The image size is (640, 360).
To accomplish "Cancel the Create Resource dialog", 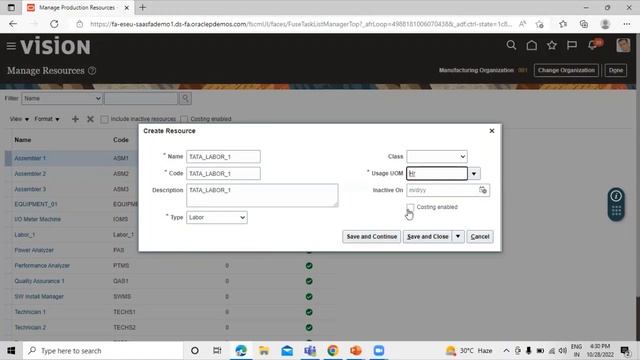I will tap(480, 237).
